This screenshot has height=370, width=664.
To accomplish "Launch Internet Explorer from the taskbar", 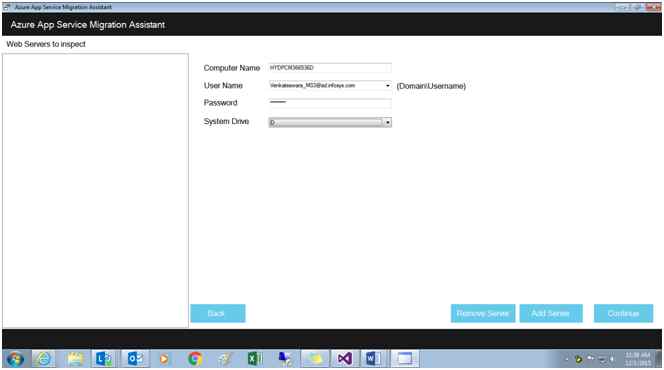I will [x=43, y=359].
